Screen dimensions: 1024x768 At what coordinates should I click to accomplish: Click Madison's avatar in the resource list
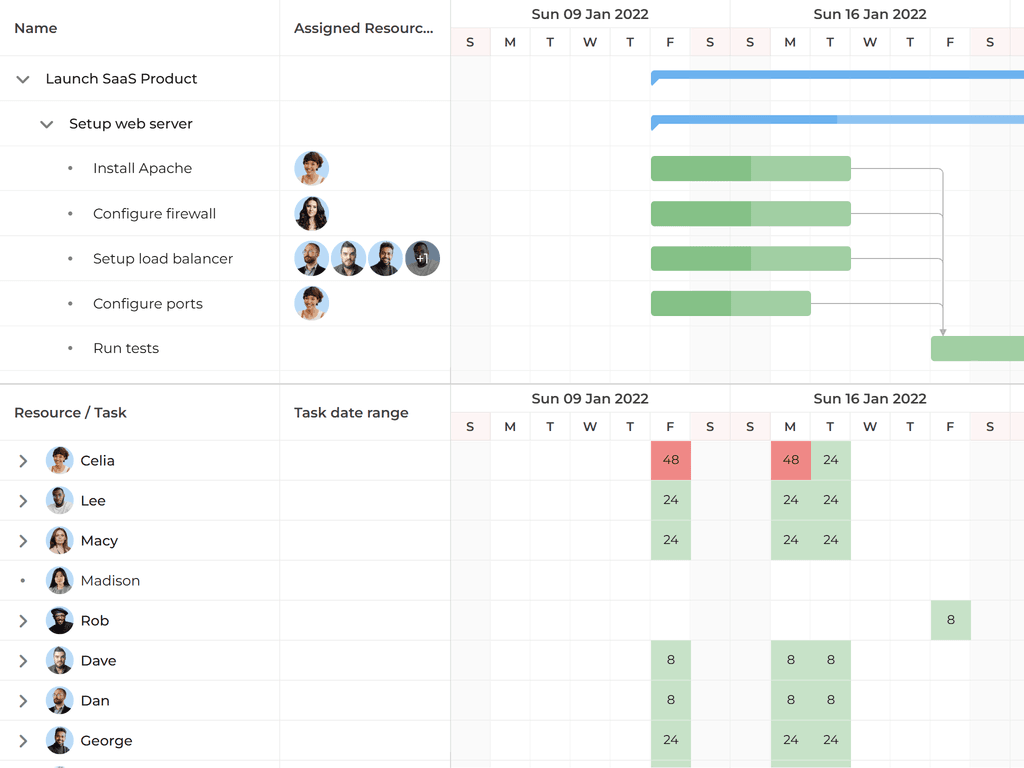(59, 580)
